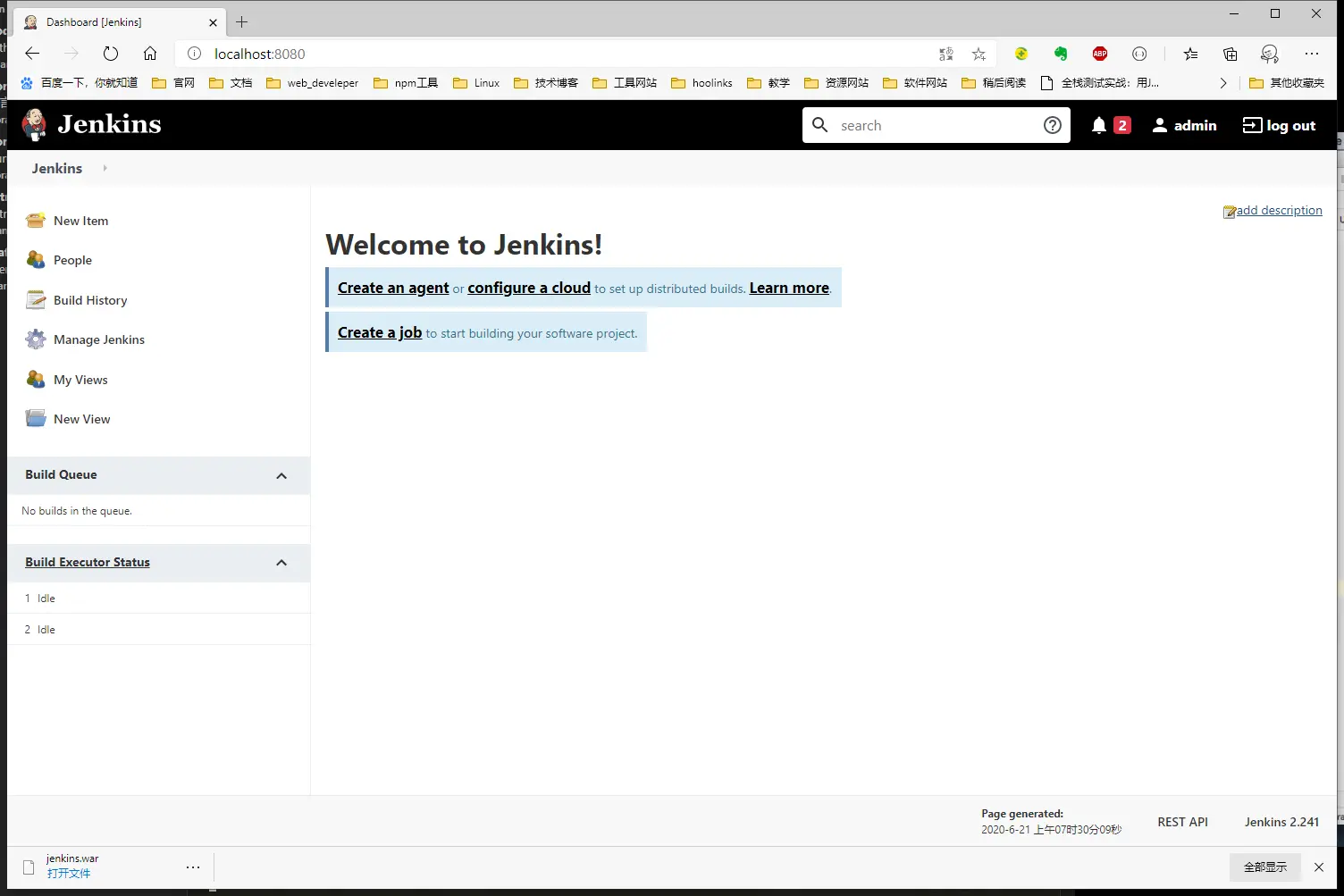
Task: Open the 全栈测试实战 bookmark page
Action: coord(1100,83)
